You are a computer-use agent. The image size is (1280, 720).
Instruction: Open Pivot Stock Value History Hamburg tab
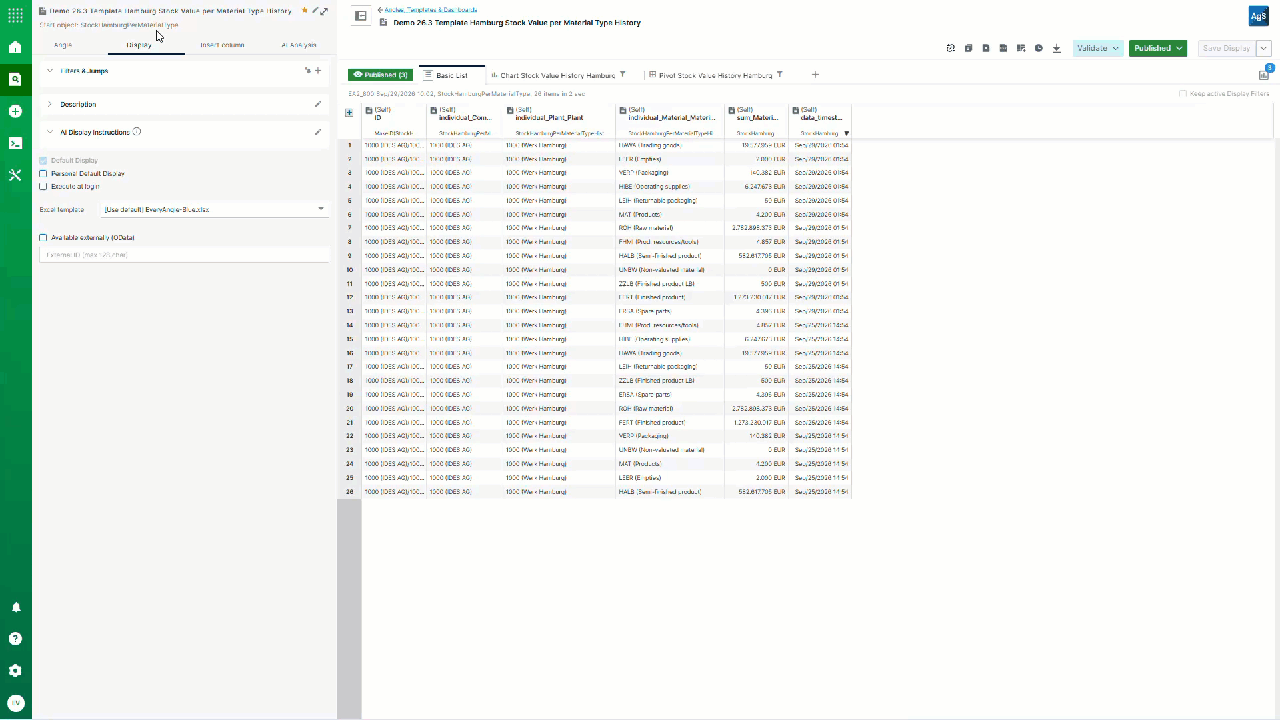715,75
